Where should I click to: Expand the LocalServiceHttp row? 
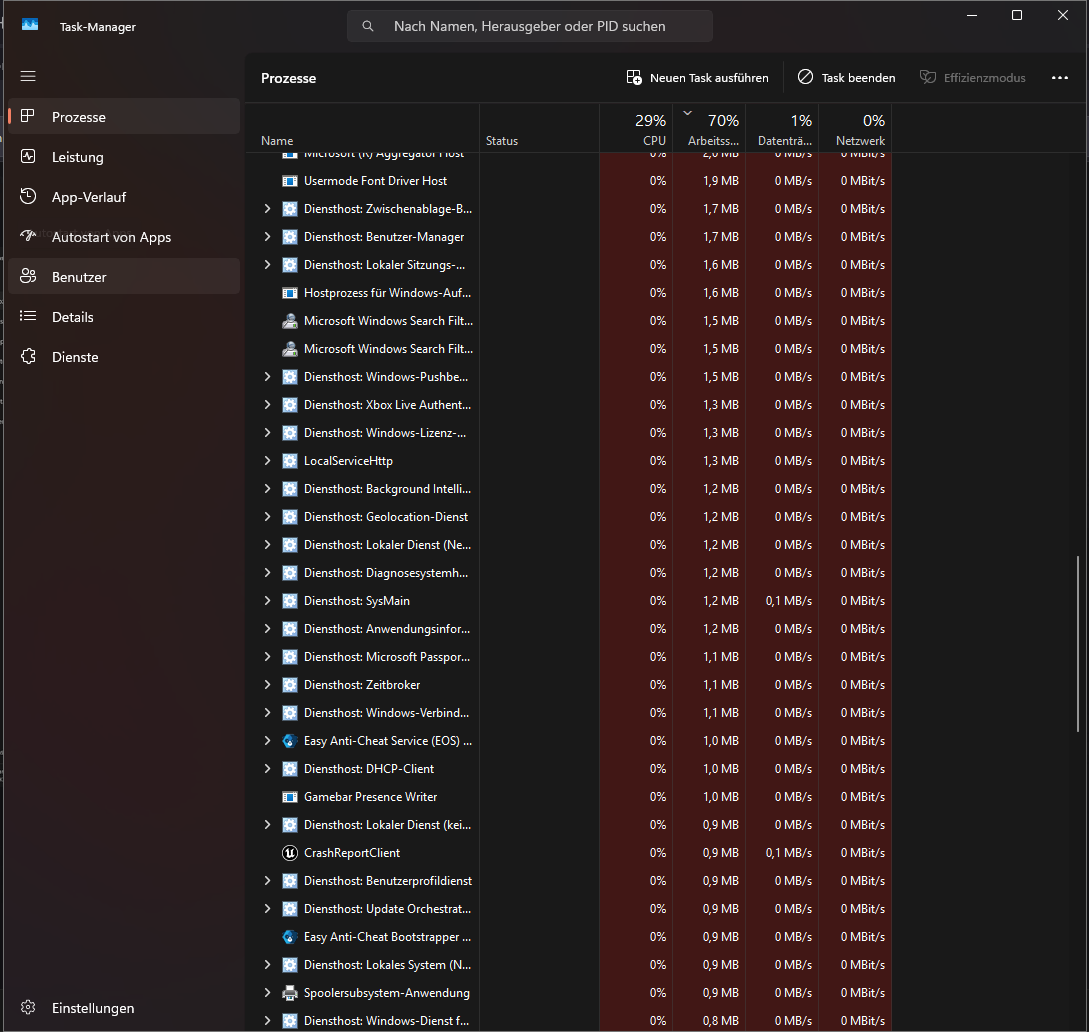coord(267,460)
